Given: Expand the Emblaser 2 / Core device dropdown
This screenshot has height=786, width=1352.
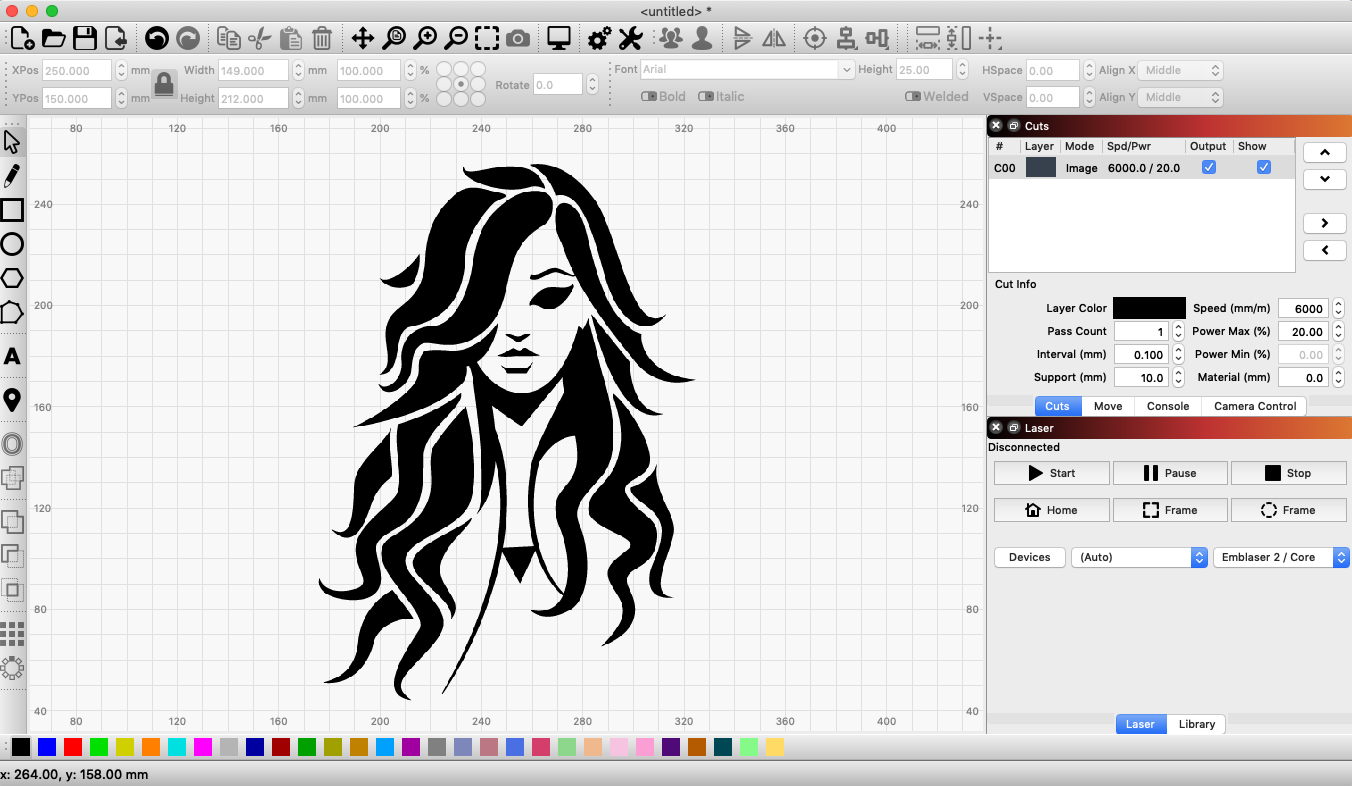Looking at the screenshot, I should pos(1281,557).
